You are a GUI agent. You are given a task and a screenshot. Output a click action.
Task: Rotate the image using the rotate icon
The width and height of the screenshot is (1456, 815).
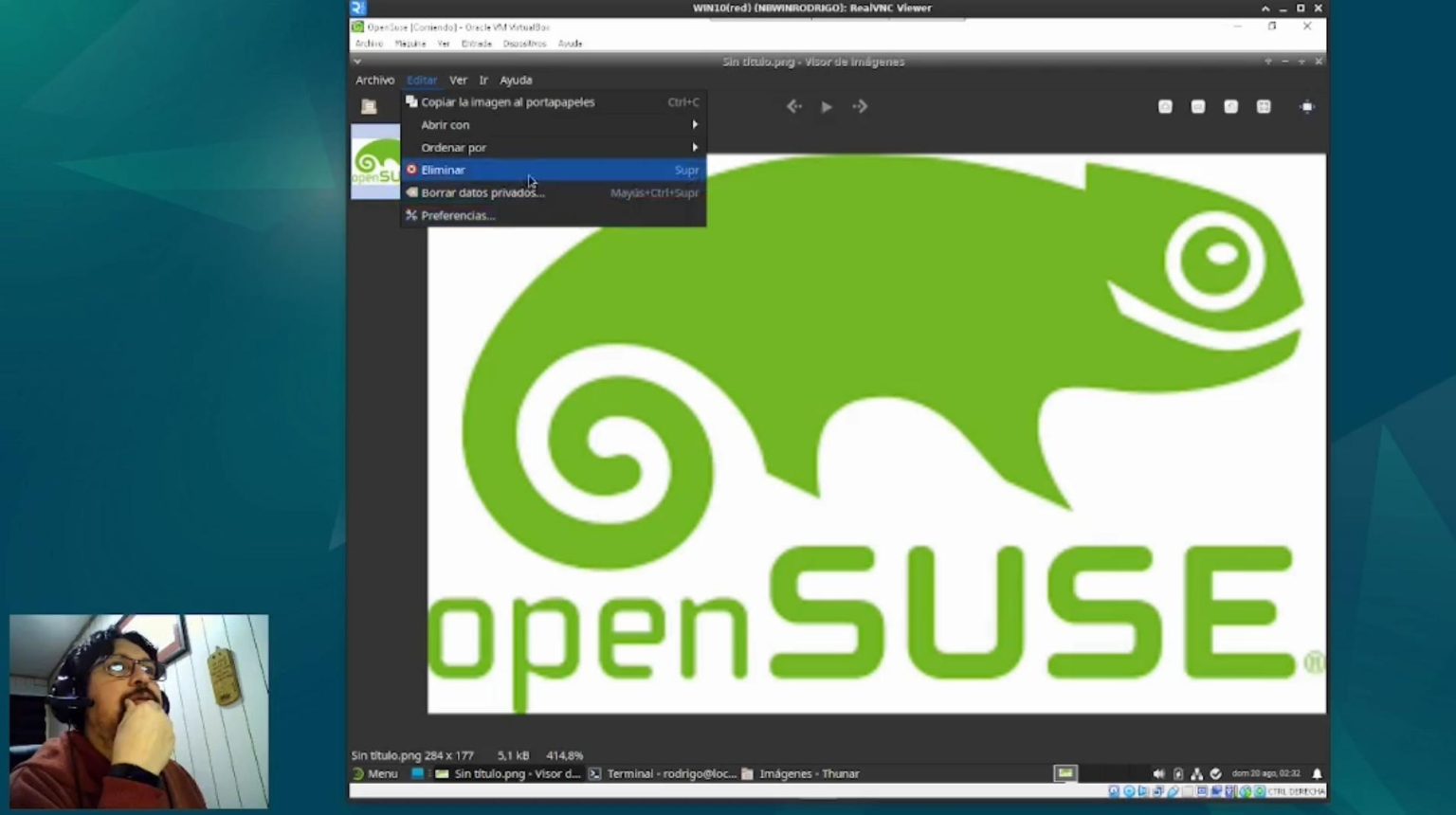[1230, 106]
